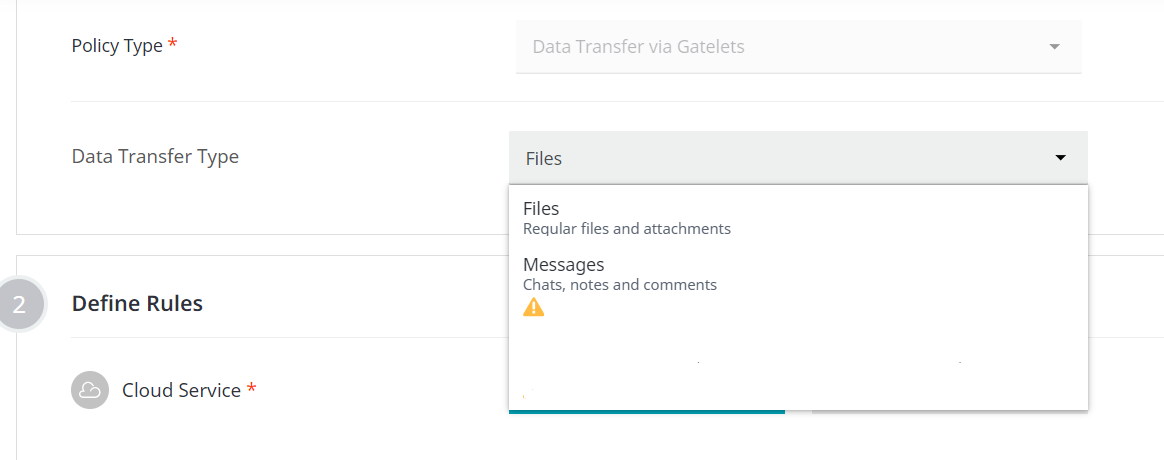Click the teal bar below the dropdown list

(646, 411)
